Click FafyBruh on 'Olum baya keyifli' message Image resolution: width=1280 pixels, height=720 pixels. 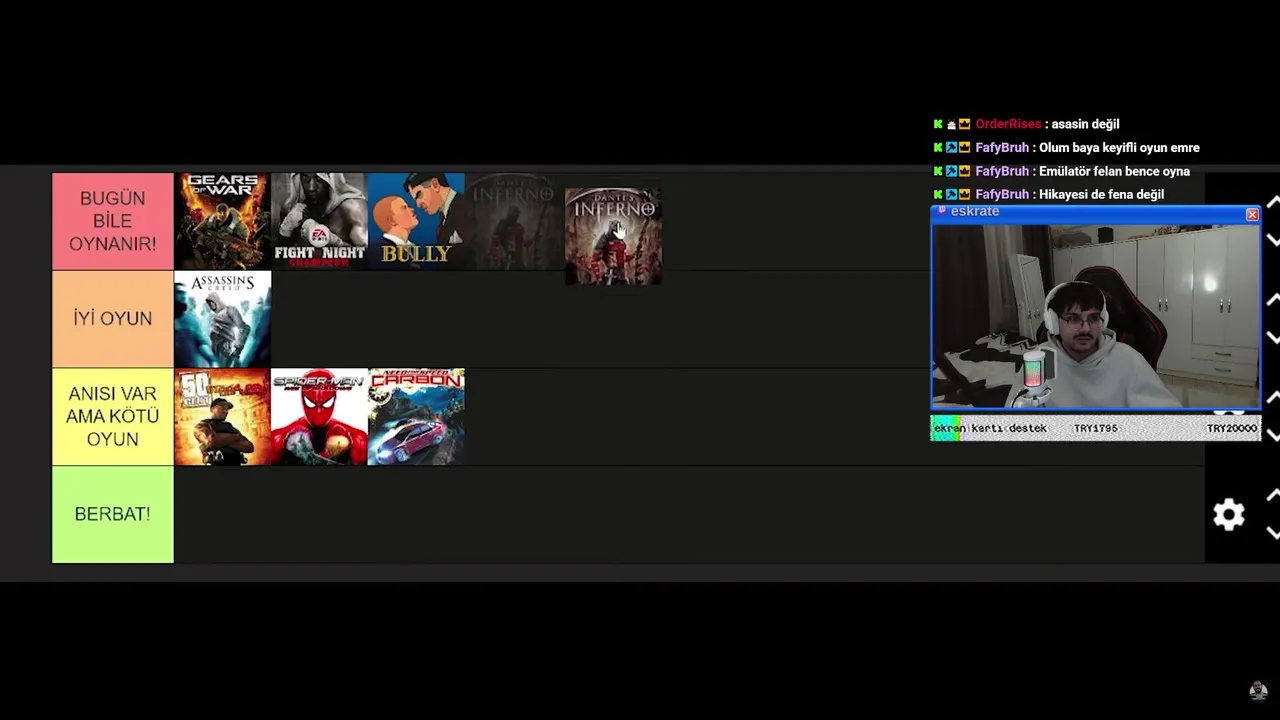tap(1002, 148)
